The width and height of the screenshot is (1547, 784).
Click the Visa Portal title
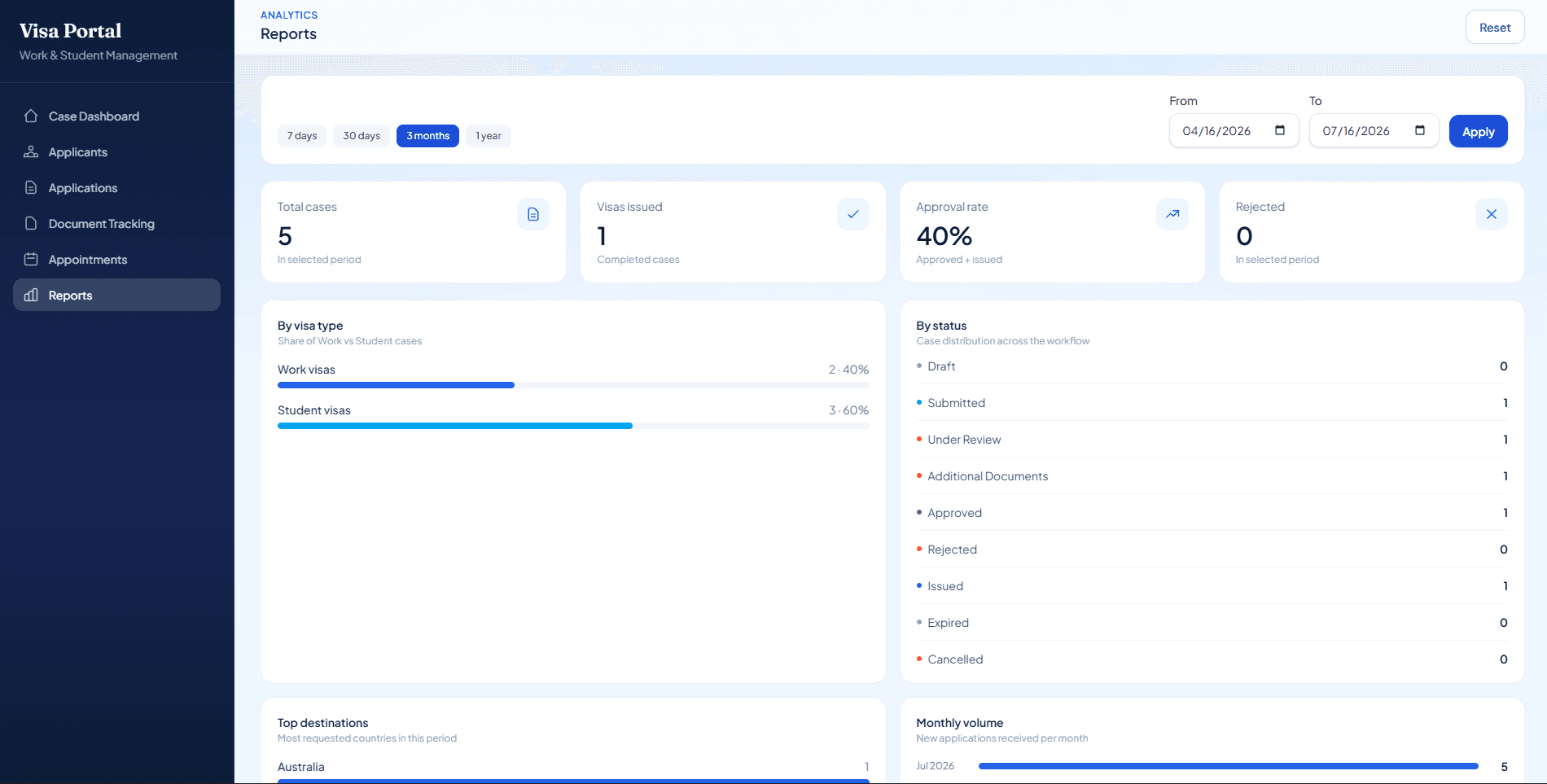[x=70, y=31]
